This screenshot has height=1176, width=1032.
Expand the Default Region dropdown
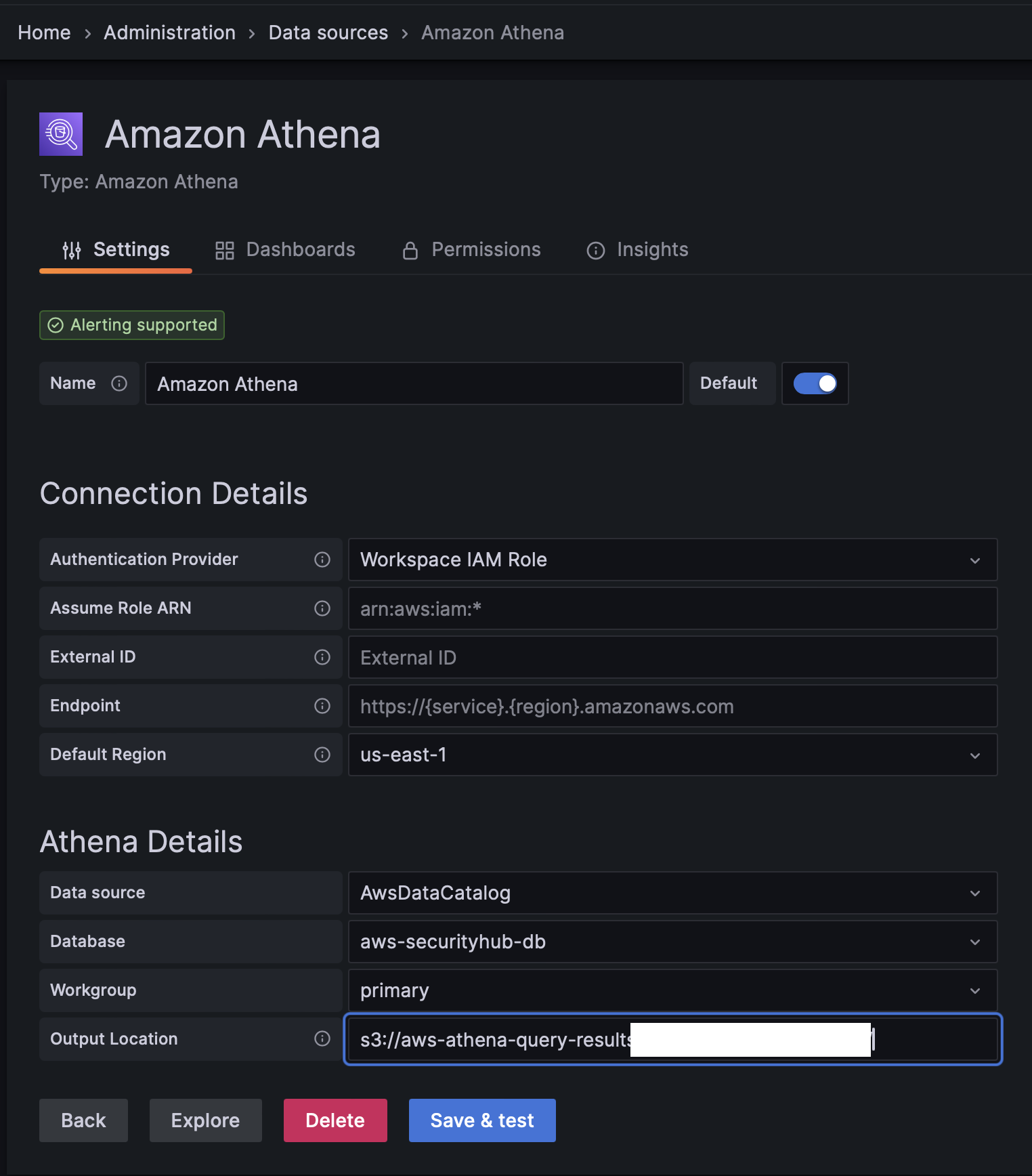(672, 755)
